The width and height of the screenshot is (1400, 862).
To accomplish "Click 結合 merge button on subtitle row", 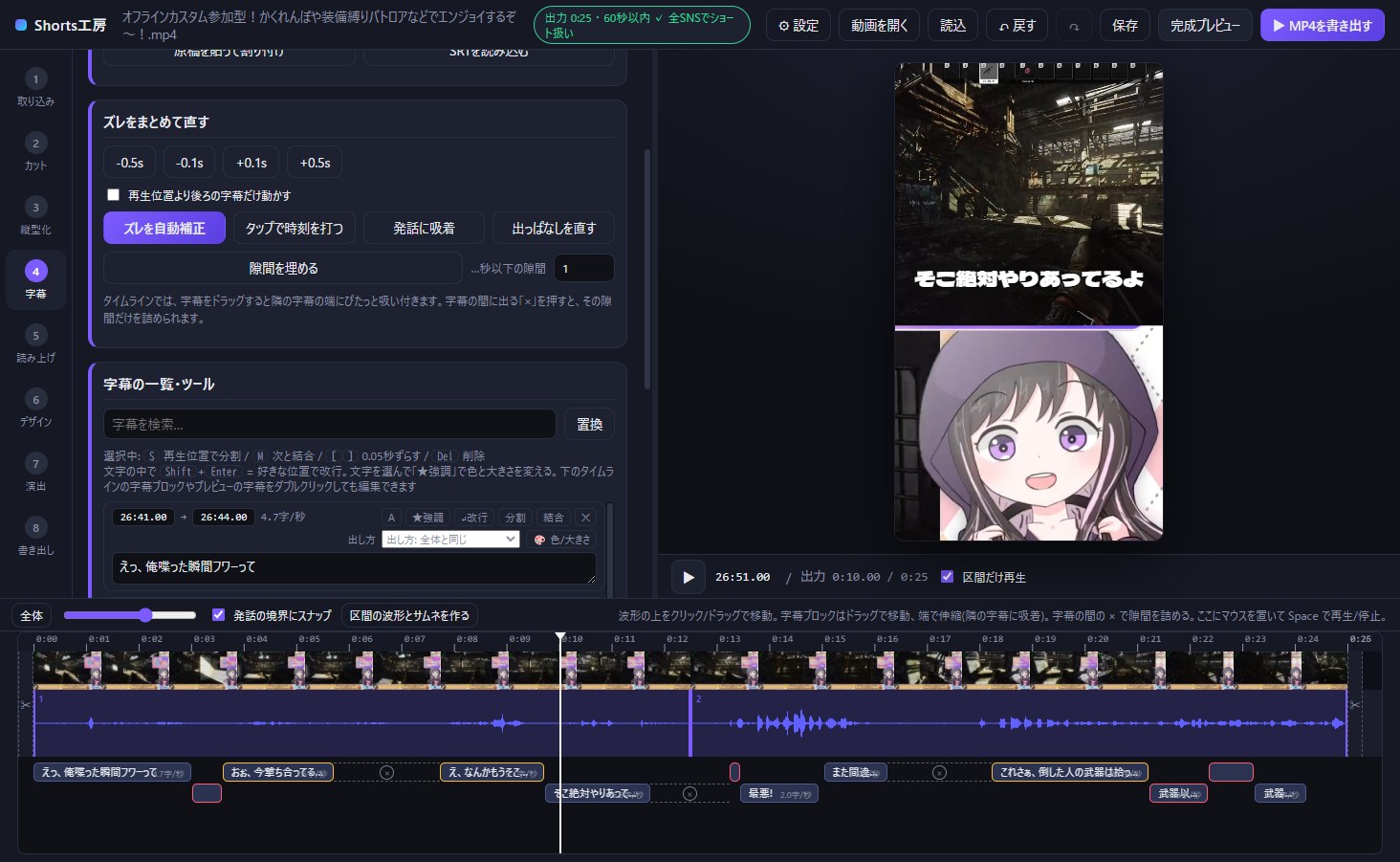I will (554, 518).
